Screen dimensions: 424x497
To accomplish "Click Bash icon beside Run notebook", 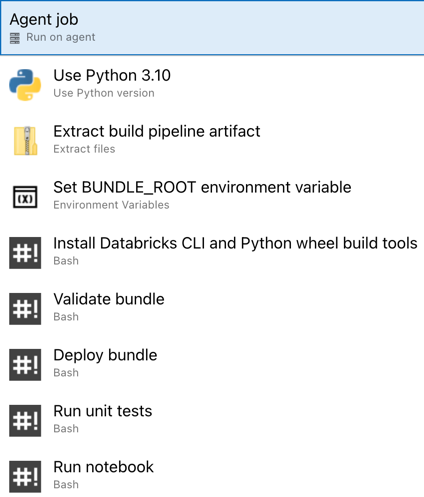I will coord(25,477).
